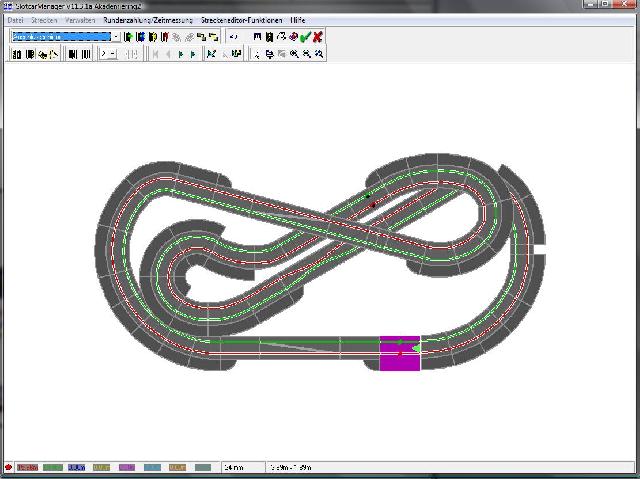Image resolution: width=640 pixels, height=479 pixels.
Task: Click the green checkmark confirm icon
Action: coord(306,37)
